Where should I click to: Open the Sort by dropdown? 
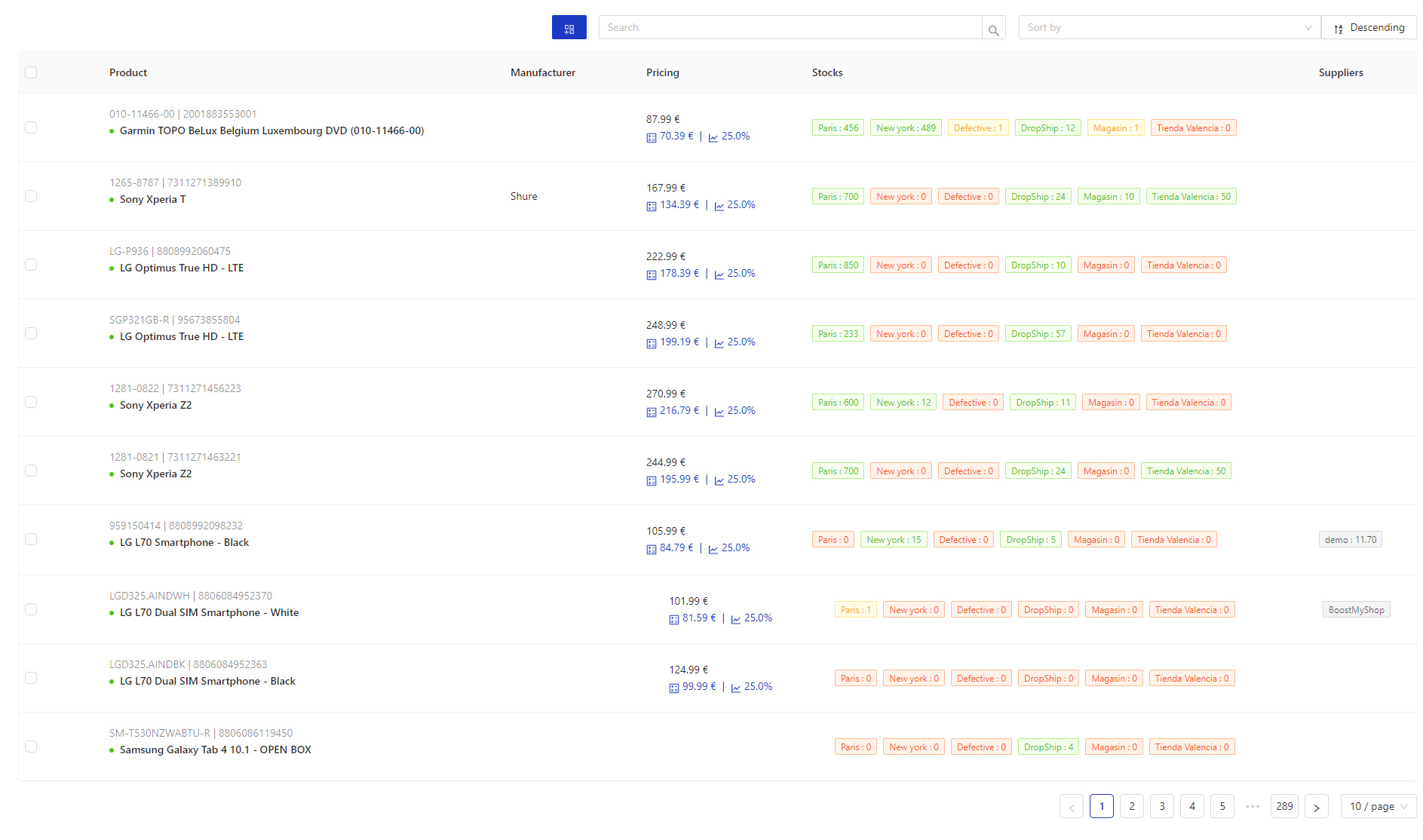pyautogui.click(x=1169, y=28)
